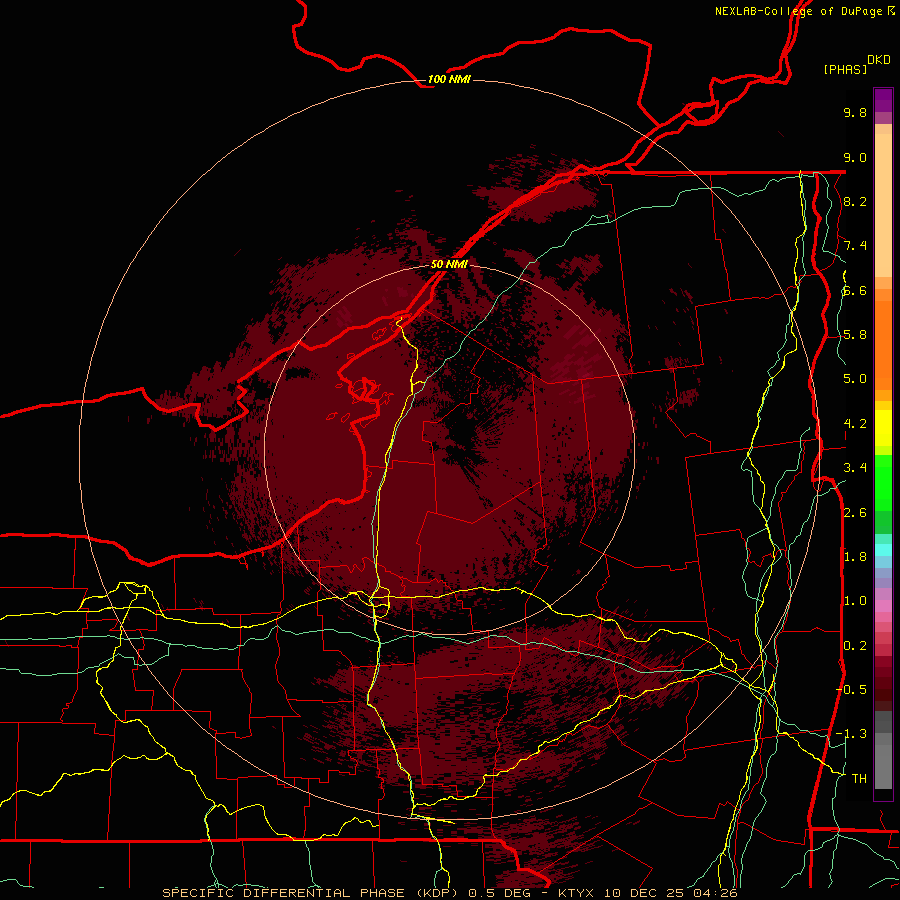This screenshot has height=900, width=900.
Task: Click the gray segment of the color bar
Action: 883,752
